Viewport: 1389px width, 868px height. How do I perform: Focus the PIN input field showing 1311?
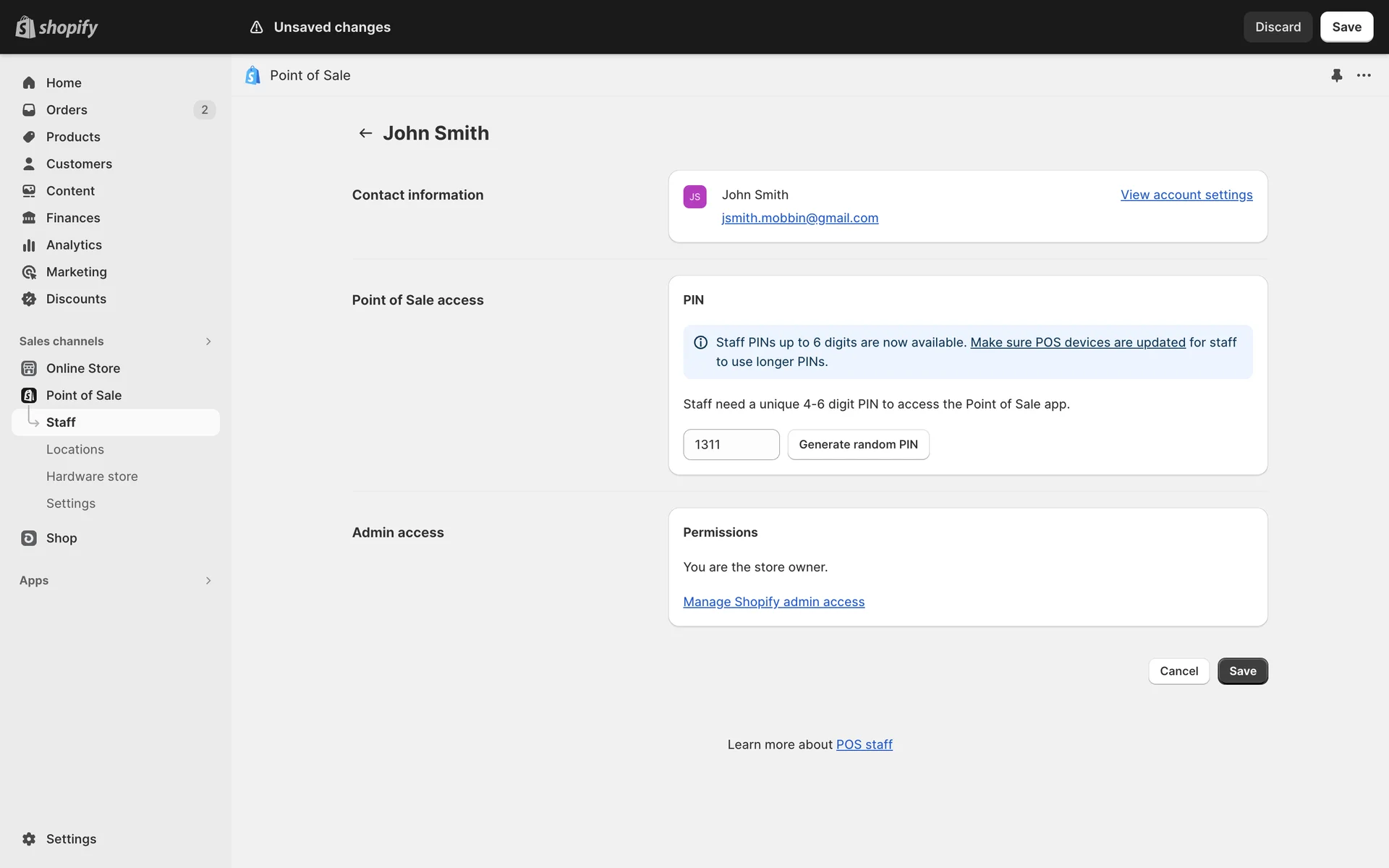pos(731,445)
